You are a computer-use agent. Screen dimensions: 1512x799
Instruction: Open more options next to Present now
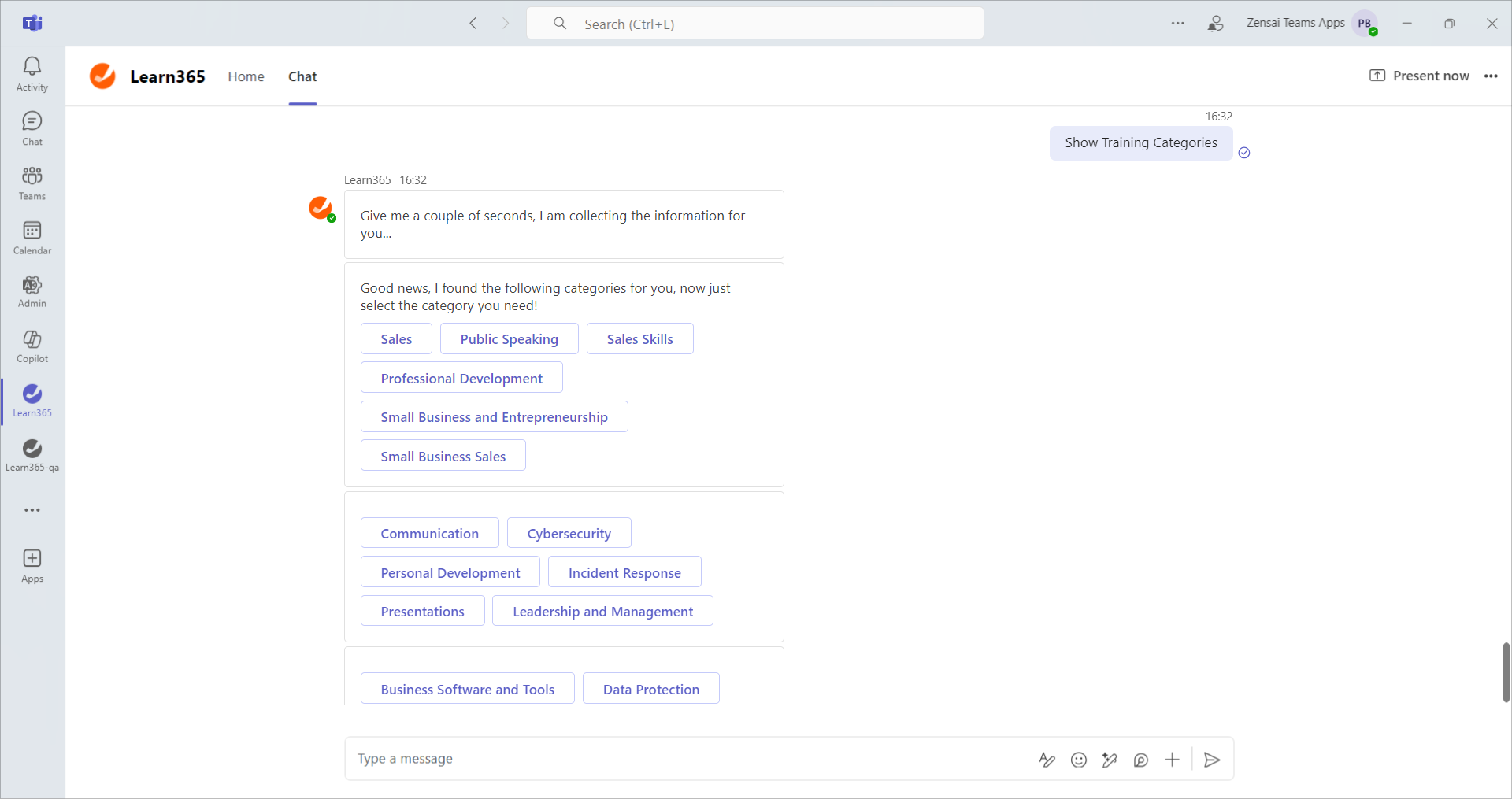tap(1491, 76)
